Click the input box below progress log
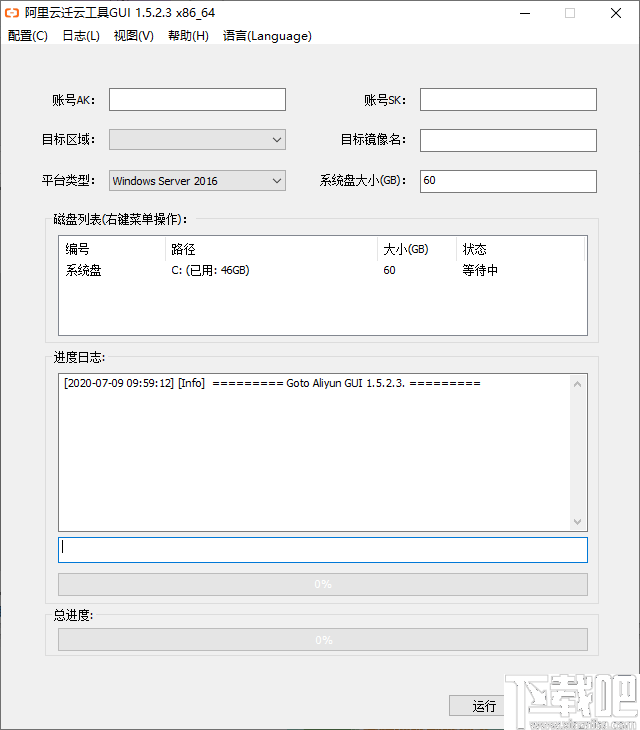 (323, 550)
